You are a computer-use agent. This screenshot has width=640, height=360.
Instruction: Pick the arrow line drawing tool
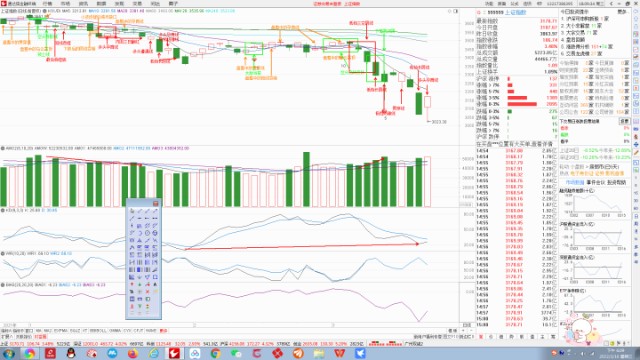[x=156, y=211]
